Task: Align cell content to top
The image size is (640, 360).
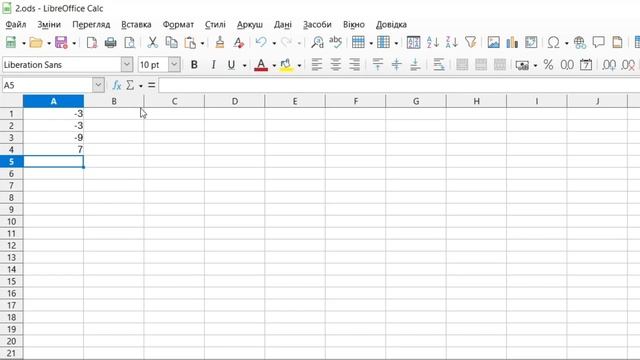Action: pyautogui.click(x=378, y=64)
